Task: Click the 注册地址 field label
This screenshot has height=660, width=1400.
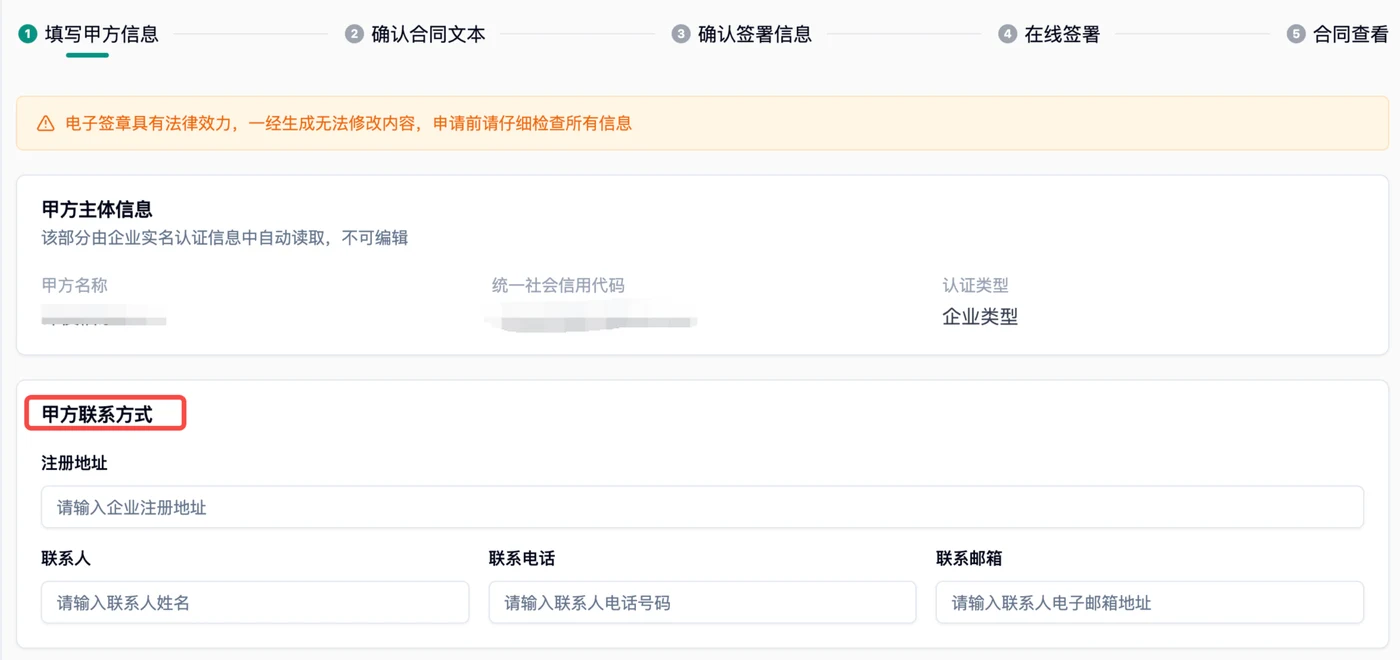Action: [x=74, y=463]
